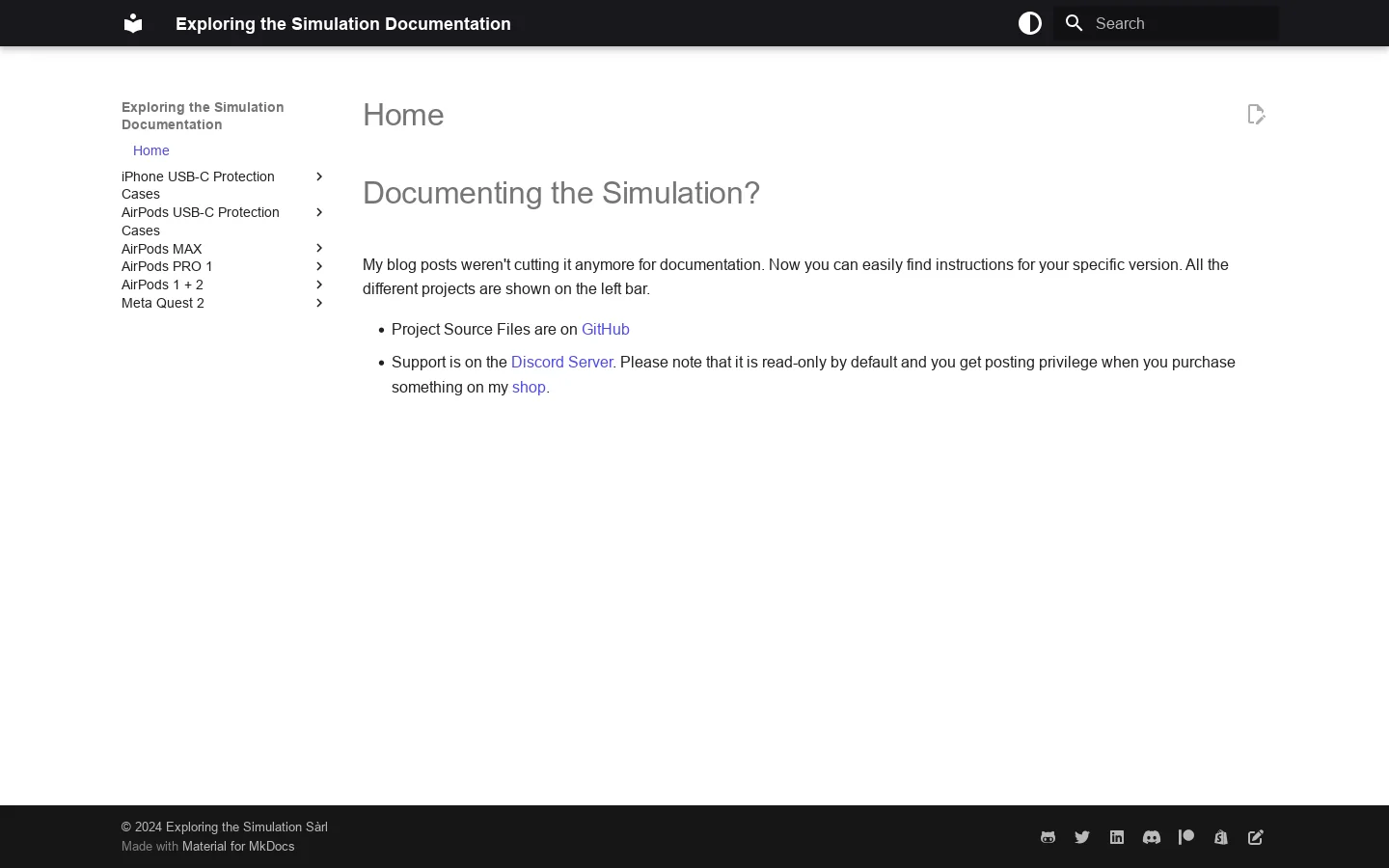Open the GitHub footer icon
The image size is (1389, 868).
pyautogui.click(x=1048, y=837)
